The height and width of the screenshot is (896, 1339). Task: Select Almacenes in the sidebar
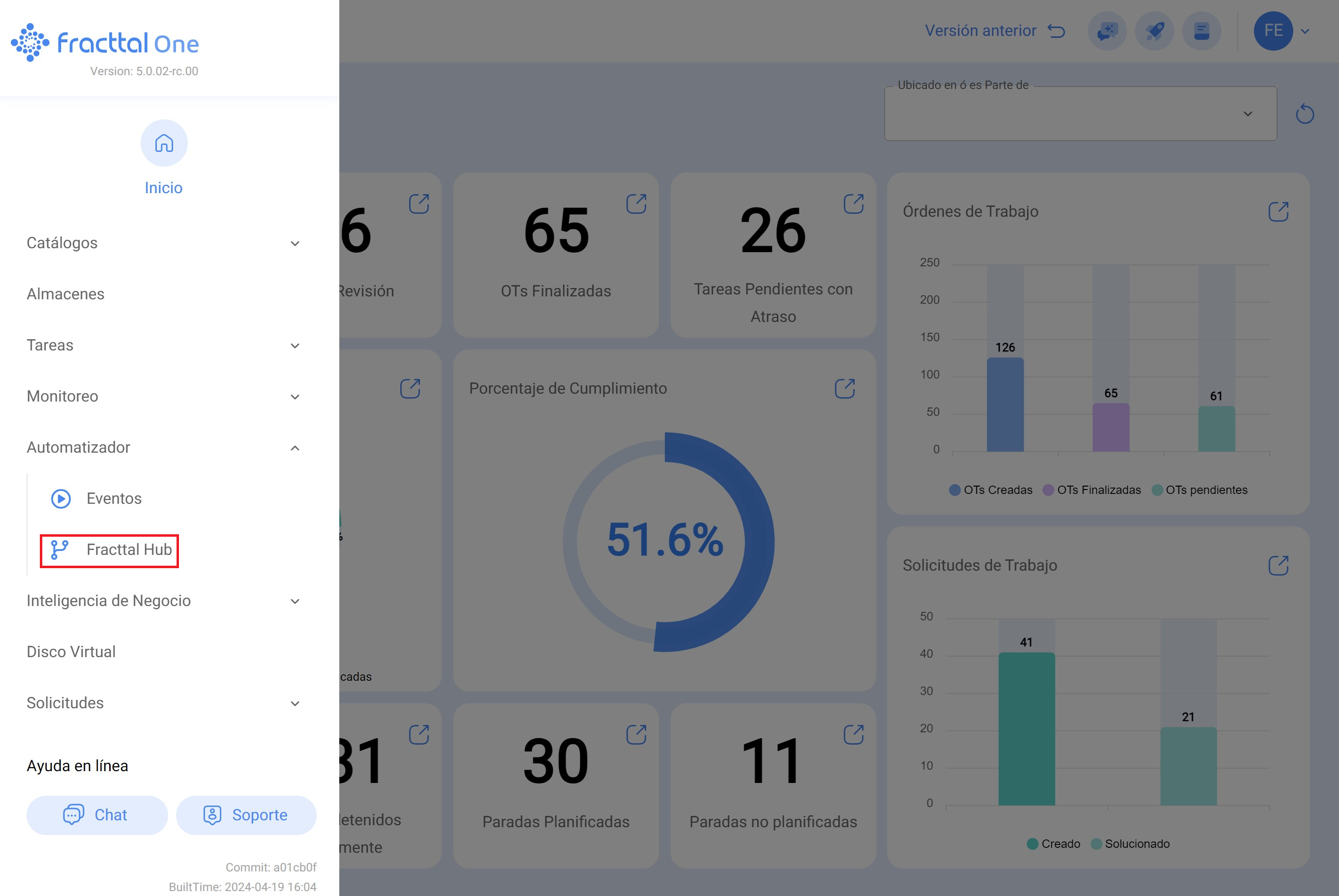point(66,294)
